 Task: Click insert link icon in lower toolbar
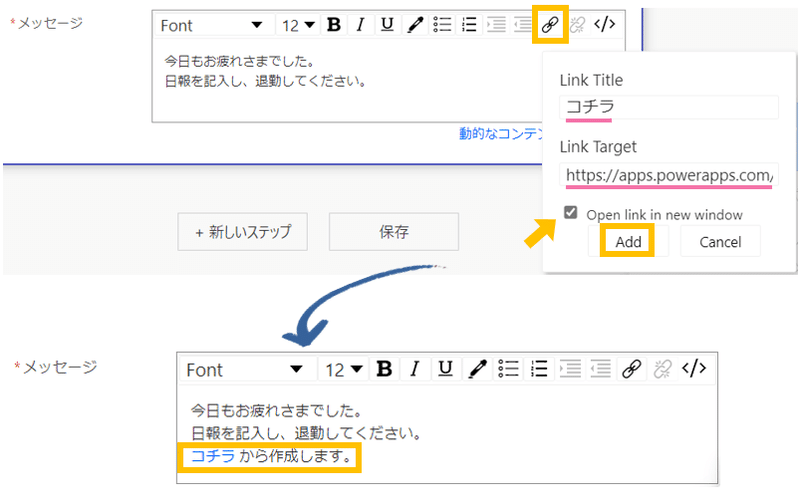632,369
